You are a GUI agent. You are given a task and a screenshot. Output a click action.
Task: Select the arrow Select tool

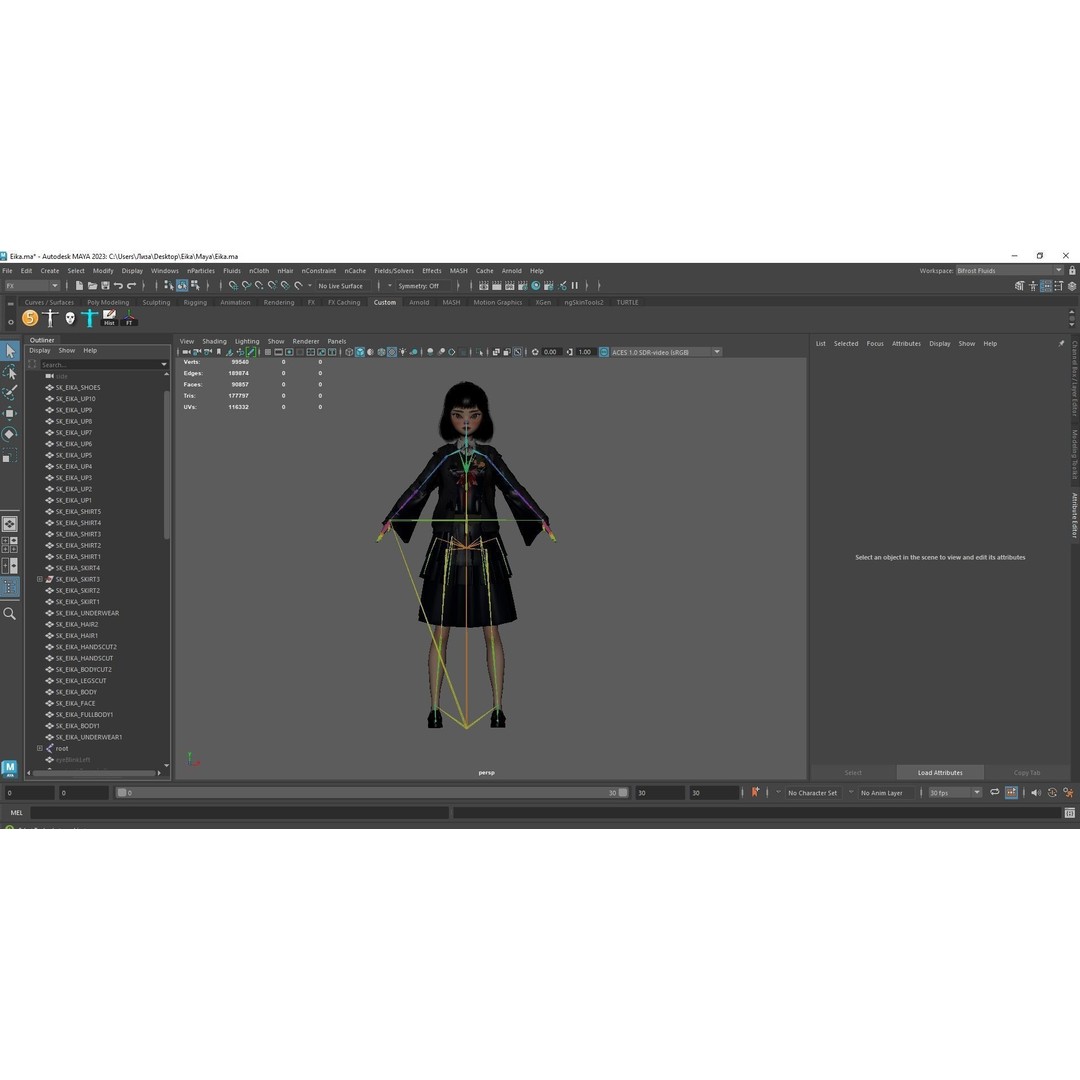pyautogui.click(x=10, y=351)
